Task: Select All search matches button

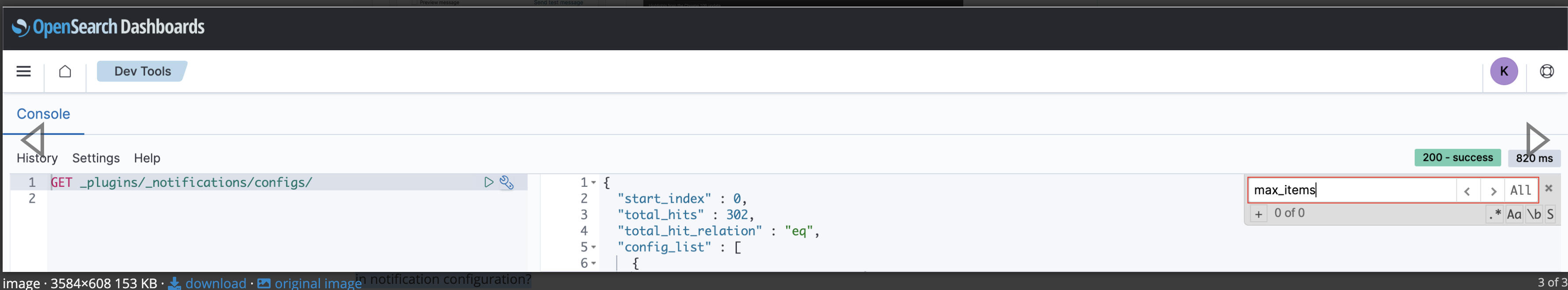Action: [1520, 190]
